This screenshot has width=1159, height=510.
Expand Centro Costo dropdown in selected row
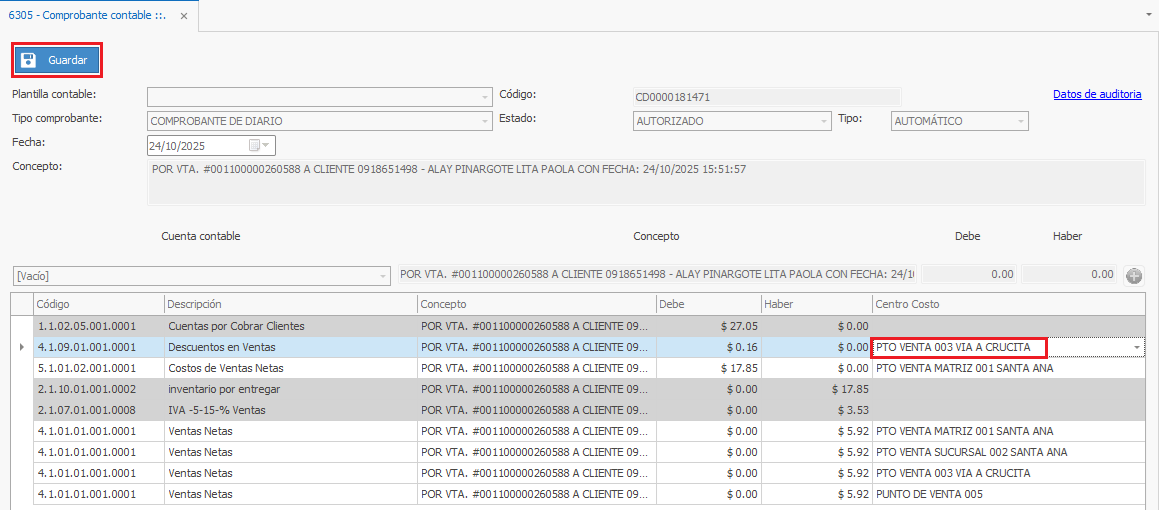[x=1137, y=347]
